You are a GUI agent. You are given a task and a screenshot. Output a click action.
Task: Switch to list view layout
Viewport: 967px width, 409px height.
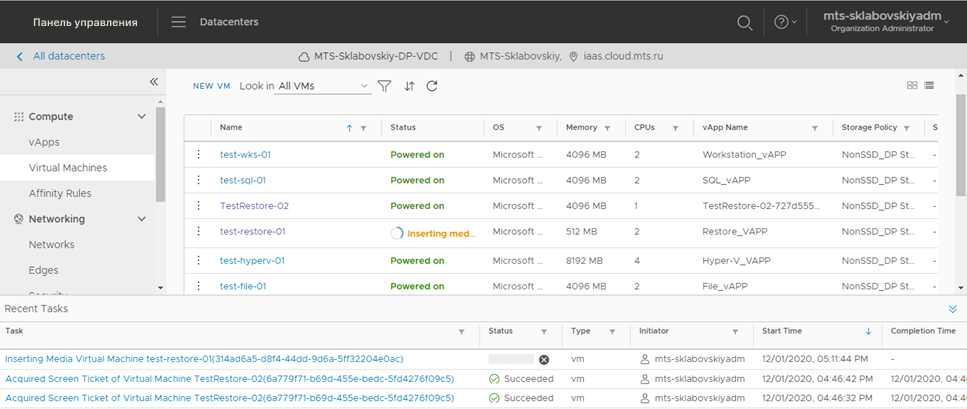929,86
